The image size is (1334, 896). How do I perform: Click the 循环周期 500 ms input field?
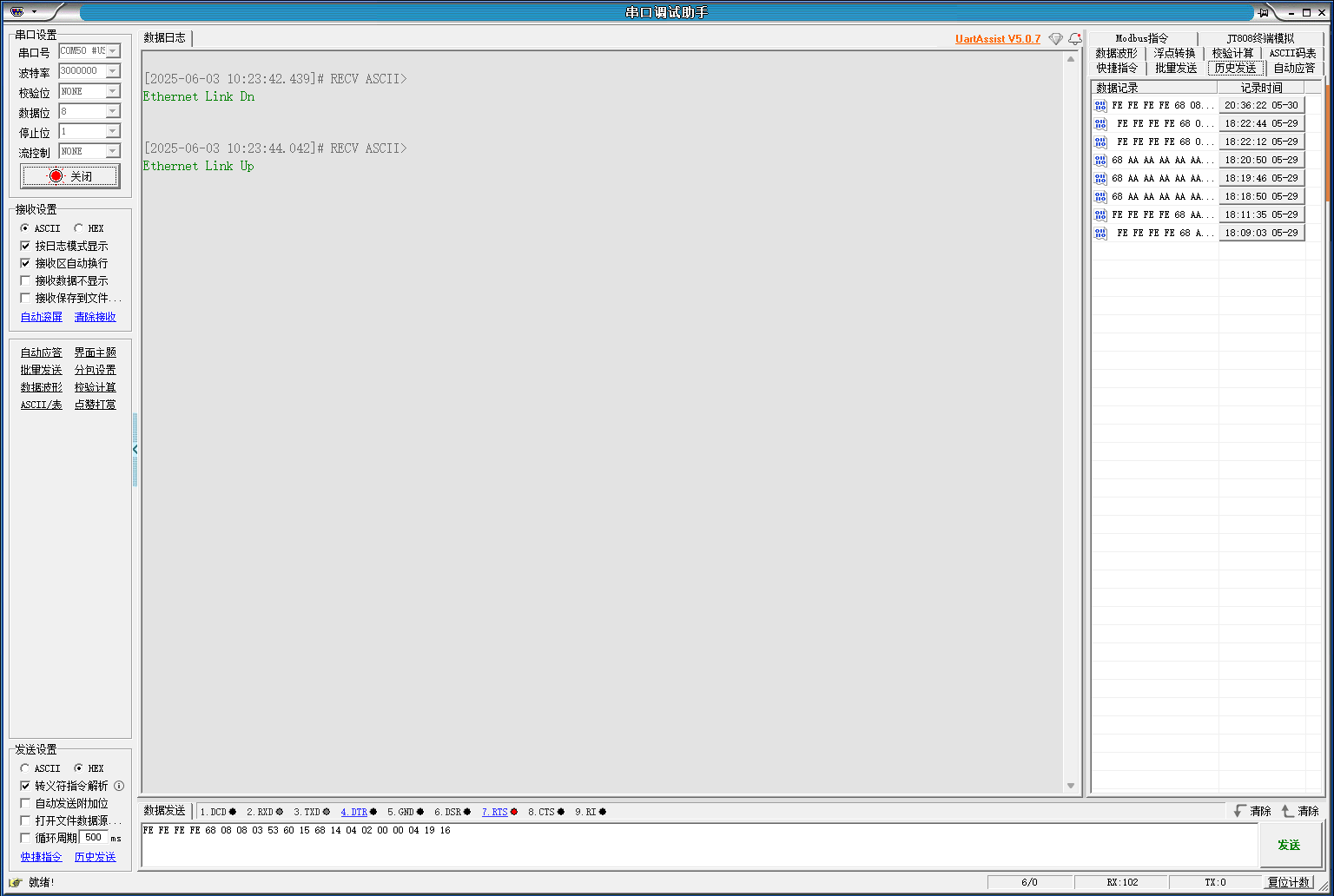[94, 838]
